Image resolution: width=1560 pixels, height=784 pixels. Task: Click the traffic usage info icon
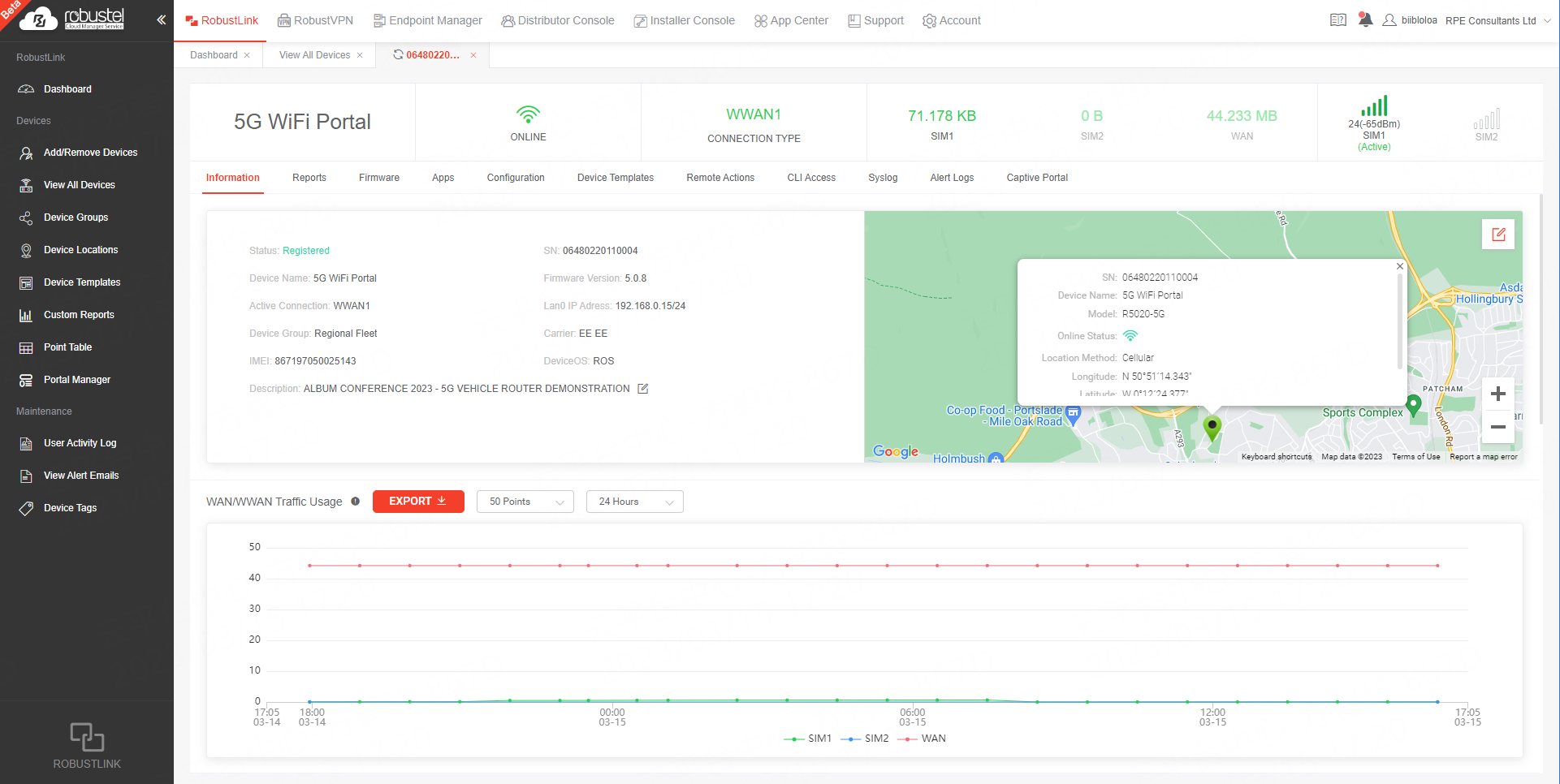coord(355,502)
